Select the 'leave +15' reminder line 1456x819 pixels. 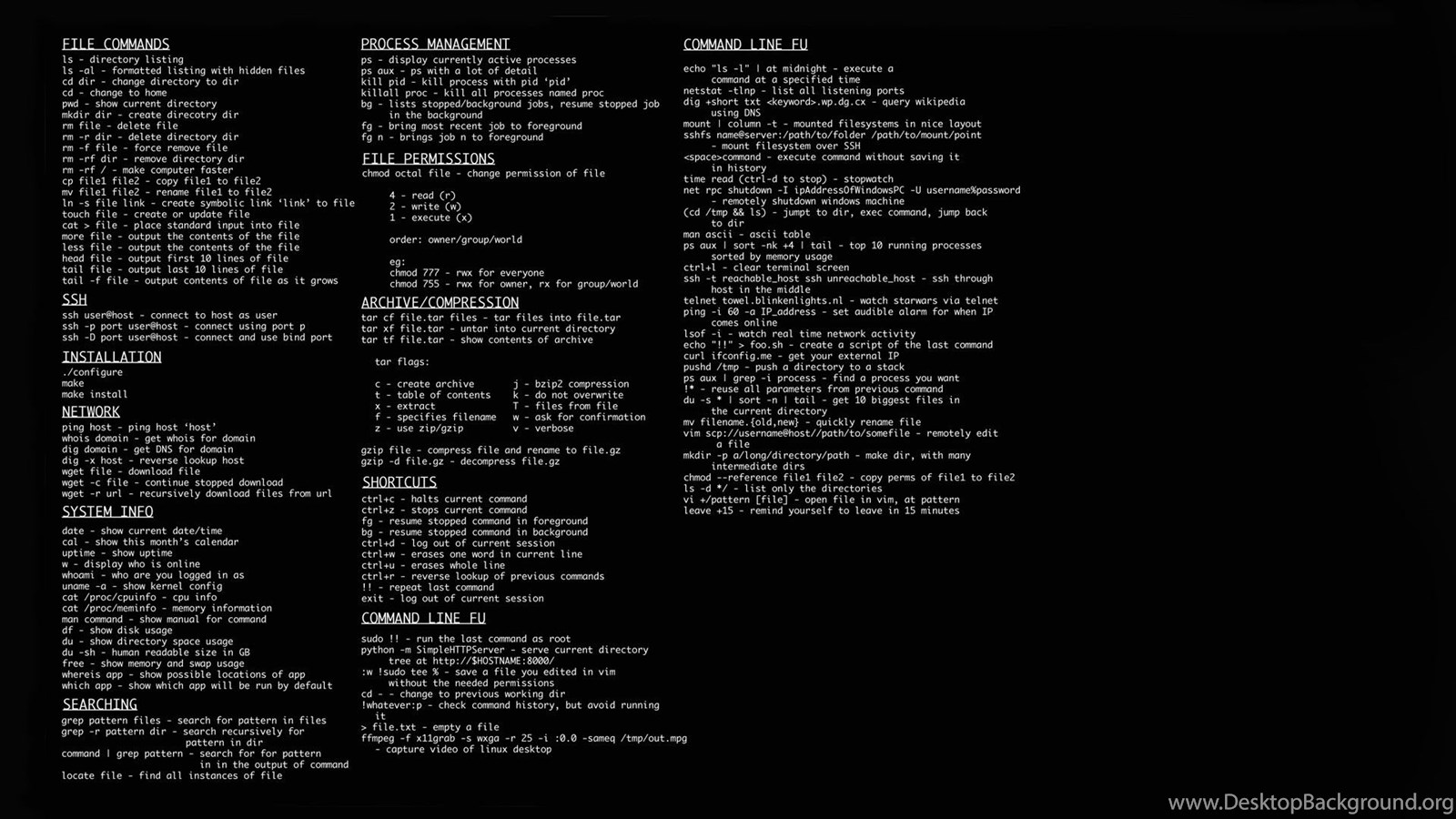822,511
